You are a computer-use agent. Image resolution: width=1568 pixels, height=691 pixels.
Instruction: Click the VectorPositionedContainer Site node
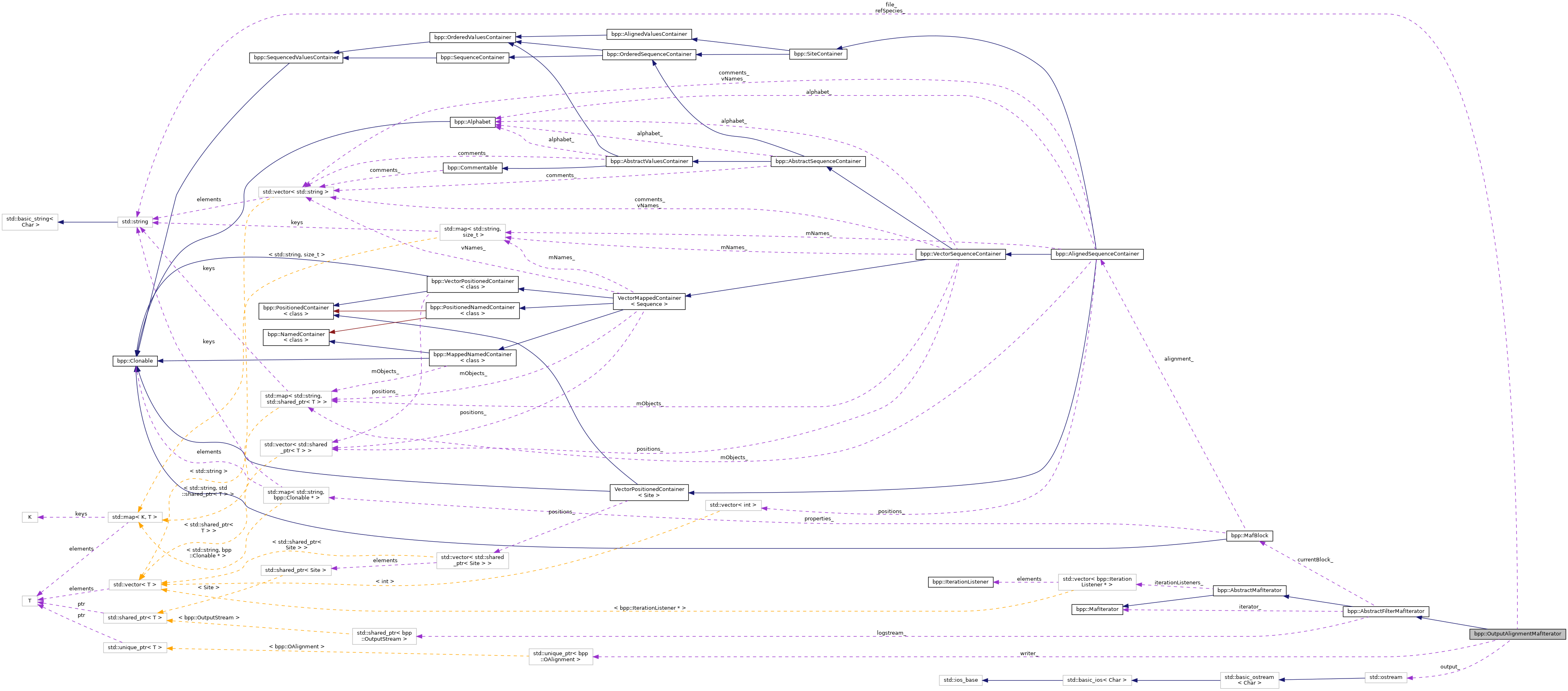649,493
